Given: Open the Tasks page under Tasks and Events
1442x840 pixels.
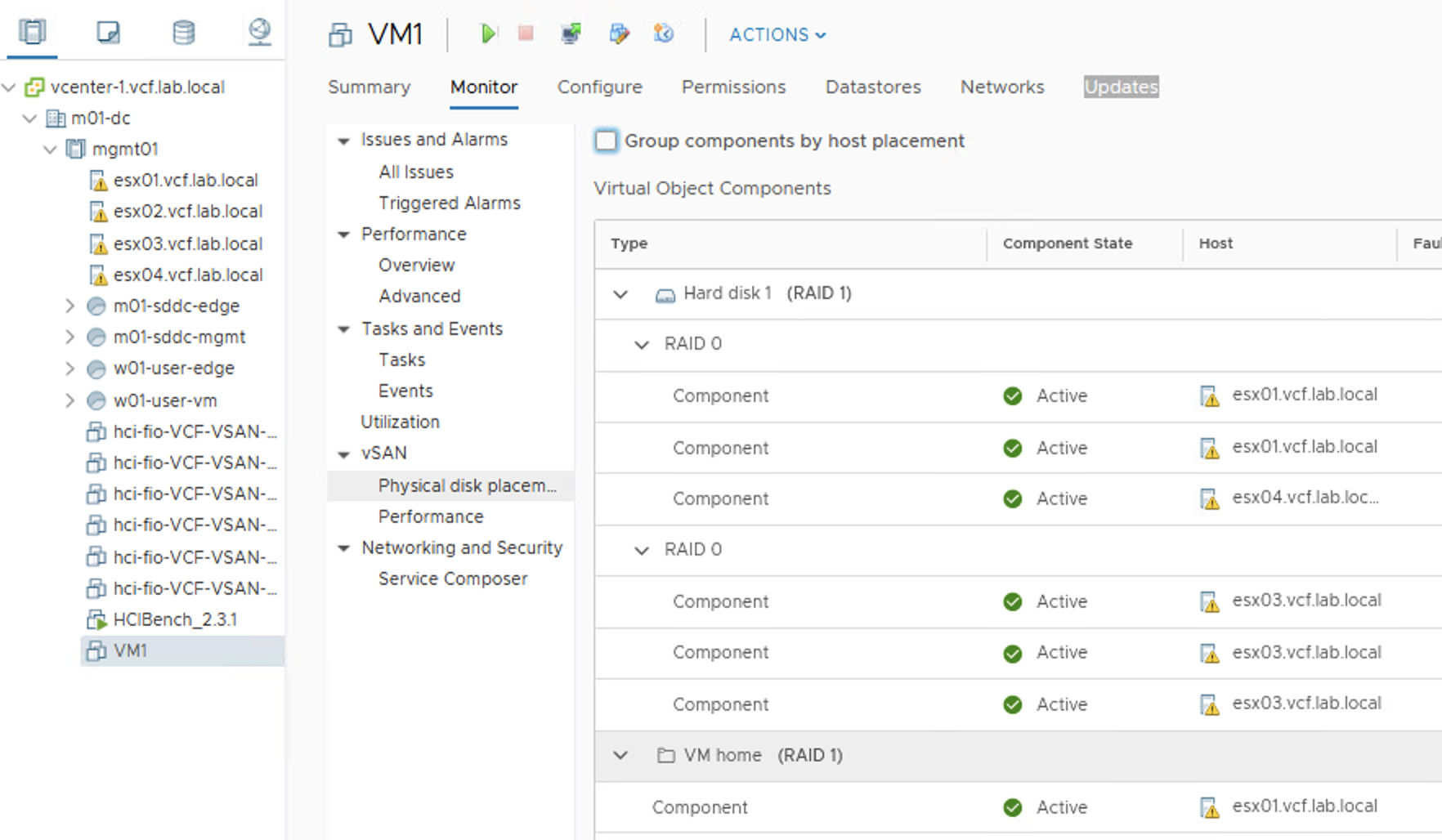Looking at the screenshot, I should (402, 360).
